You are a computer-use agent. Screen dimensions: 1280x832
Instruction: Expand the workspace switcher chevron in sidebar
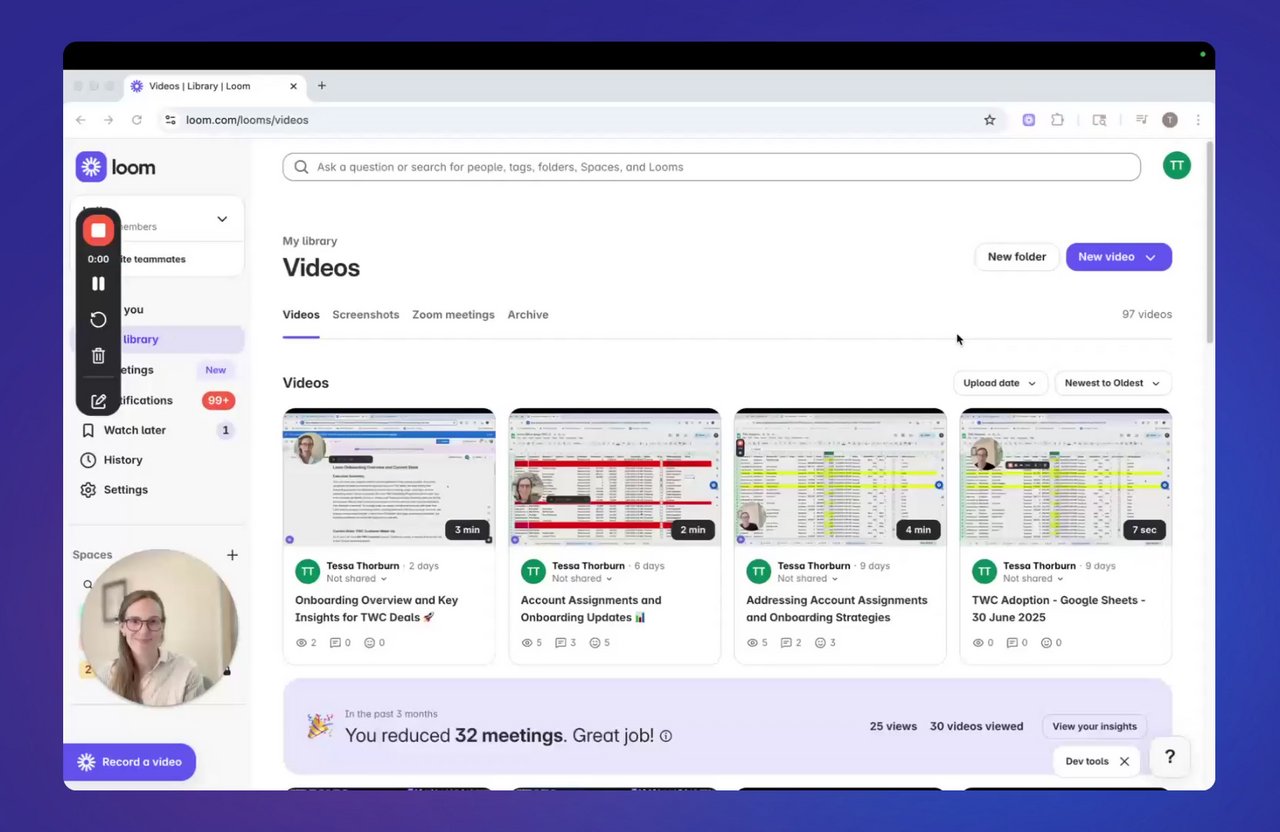222,219
